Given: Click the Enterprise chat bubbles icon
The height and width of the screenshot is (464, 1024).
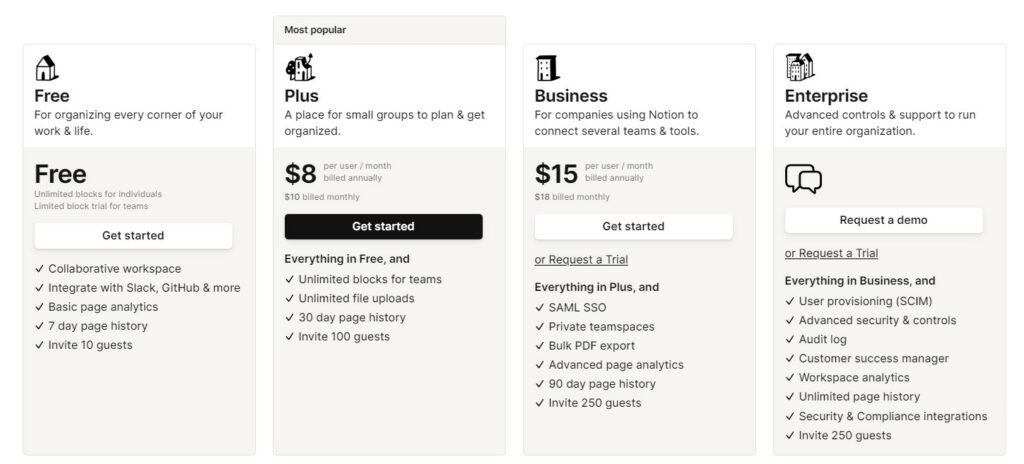Looking at the screenshot, I should coord(803,178).
